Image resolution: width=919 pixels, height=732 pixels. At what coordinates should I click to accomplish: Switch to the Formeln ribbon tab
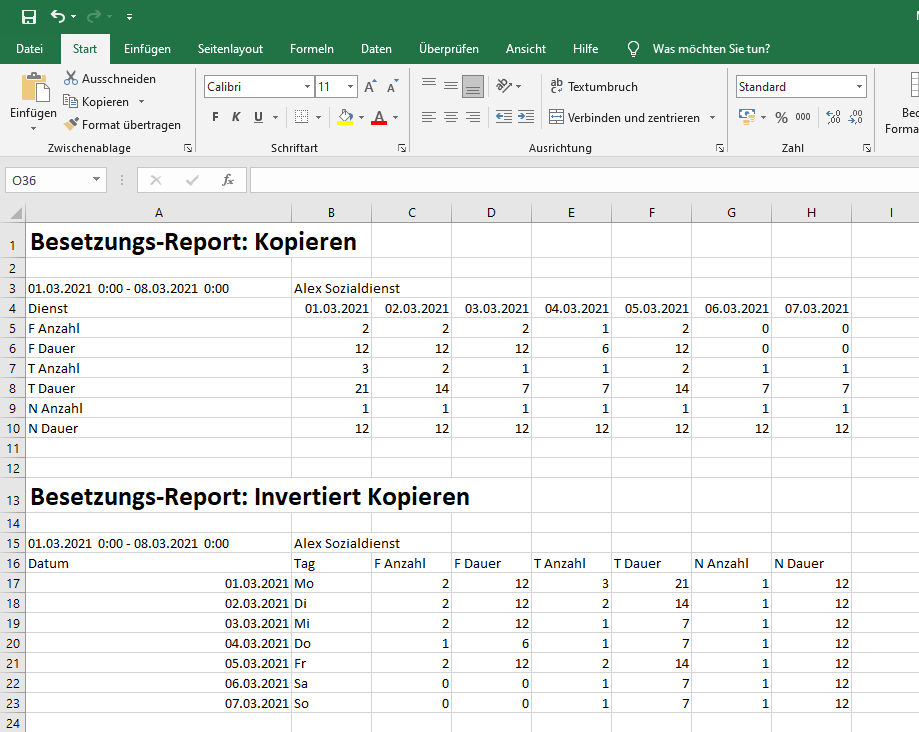(x=312, y=49)
